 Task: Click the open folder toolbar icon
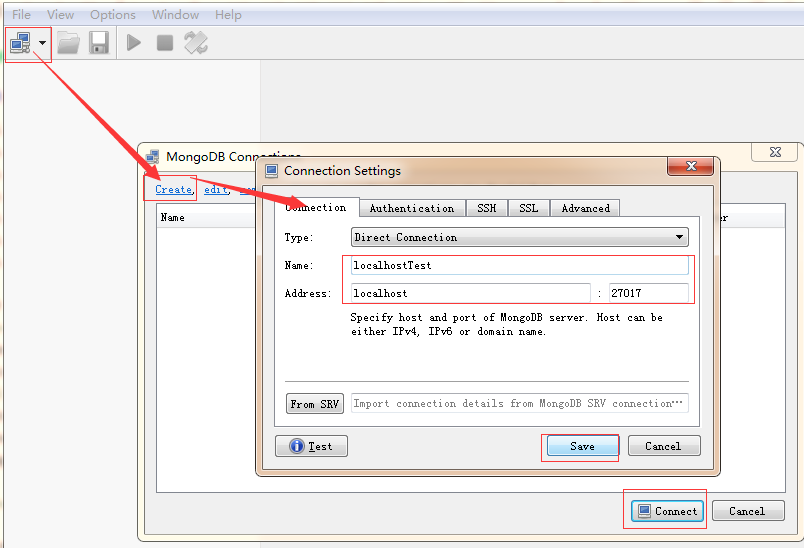(68, 43)
